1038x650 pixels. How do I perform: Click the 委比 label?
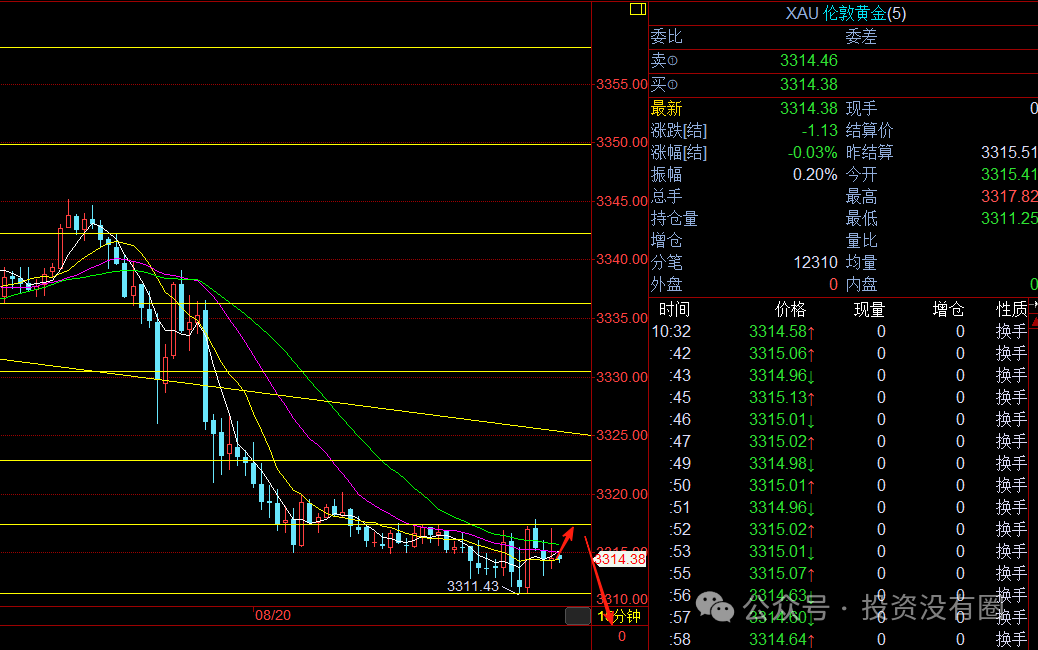point(667,37)
